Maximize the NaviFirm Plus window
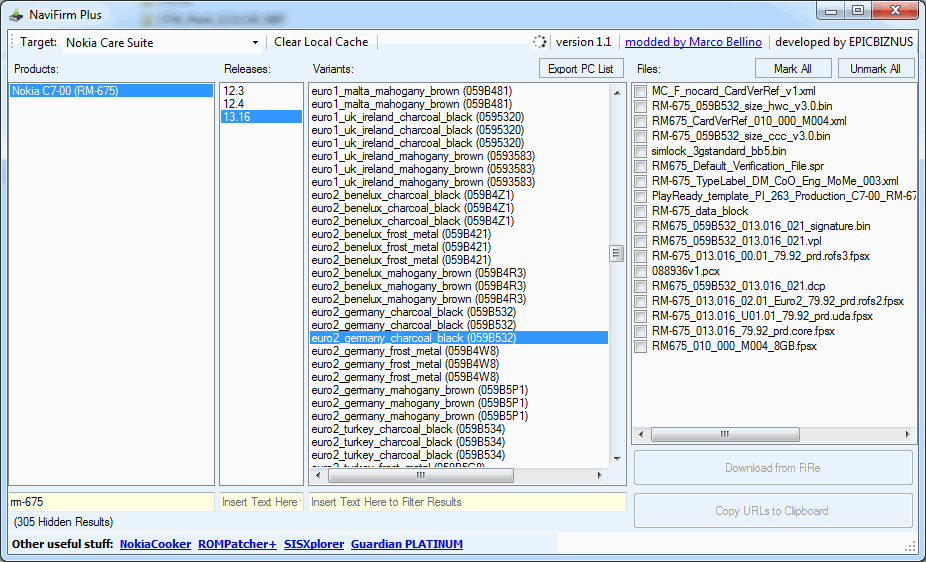 click(x=858, y=11)
